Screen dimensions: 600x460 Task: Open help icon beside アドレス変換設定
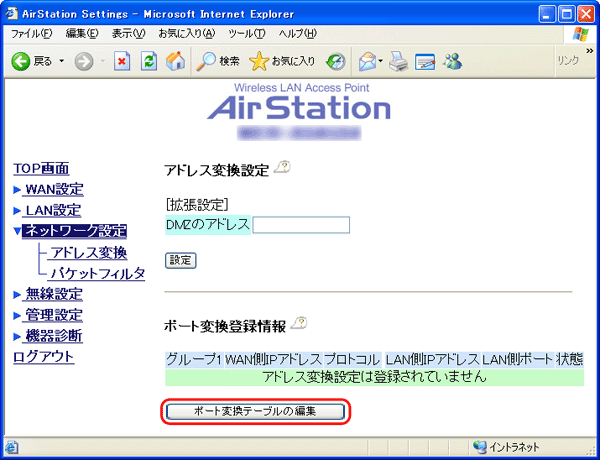(x=283, y=167)
